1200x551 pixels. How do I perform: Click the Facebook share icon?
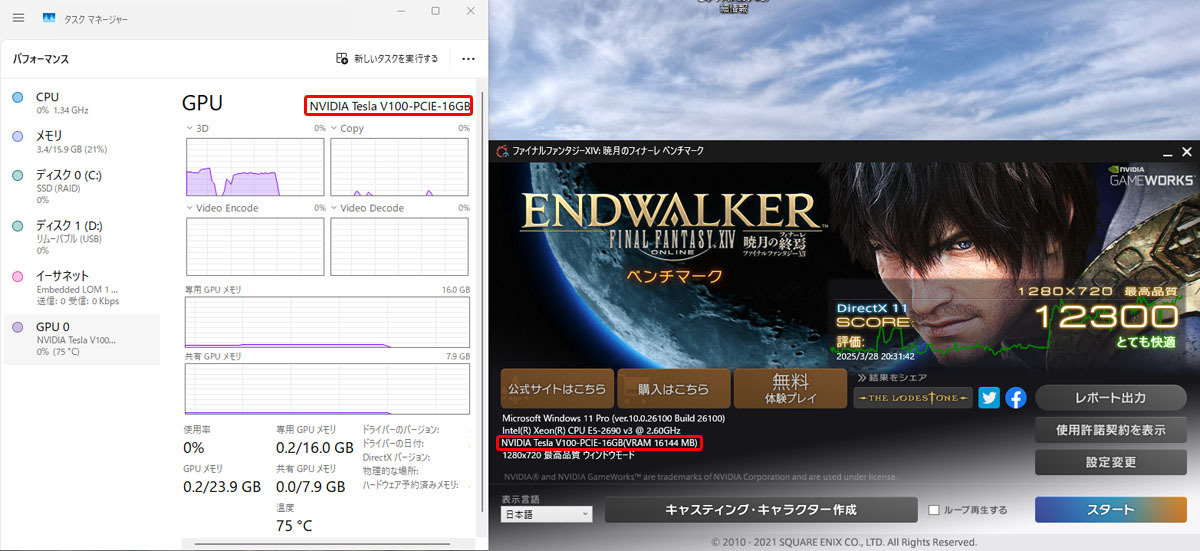point(1016,397)
